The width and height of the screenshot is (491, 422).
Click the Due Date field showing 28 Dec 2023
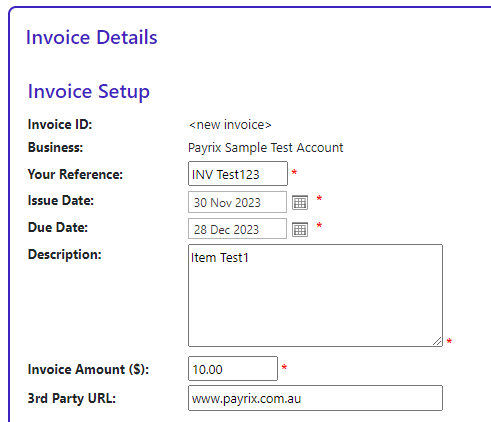coord(237,229)
